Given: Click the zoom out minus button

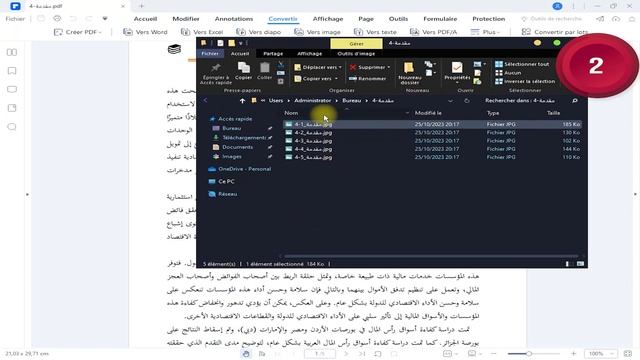Looking at the screenshot, I should [493, 353].
